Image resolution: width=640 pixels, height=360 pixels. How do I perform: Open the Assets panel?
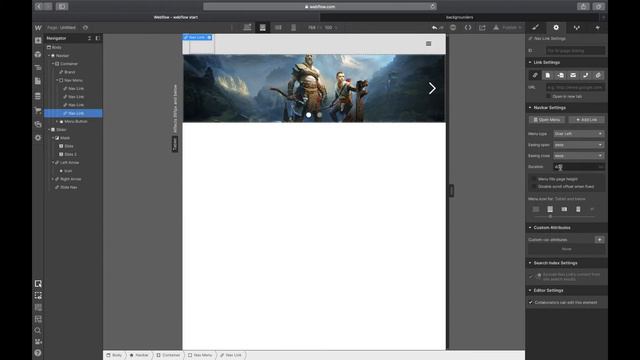click(38, 124)
